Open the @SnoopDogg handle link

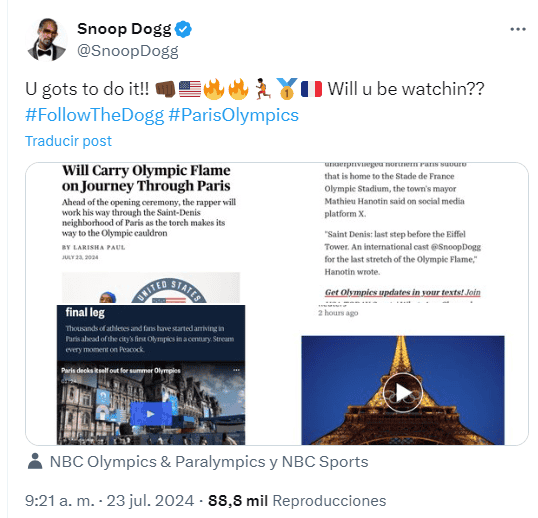click(128, 51)
